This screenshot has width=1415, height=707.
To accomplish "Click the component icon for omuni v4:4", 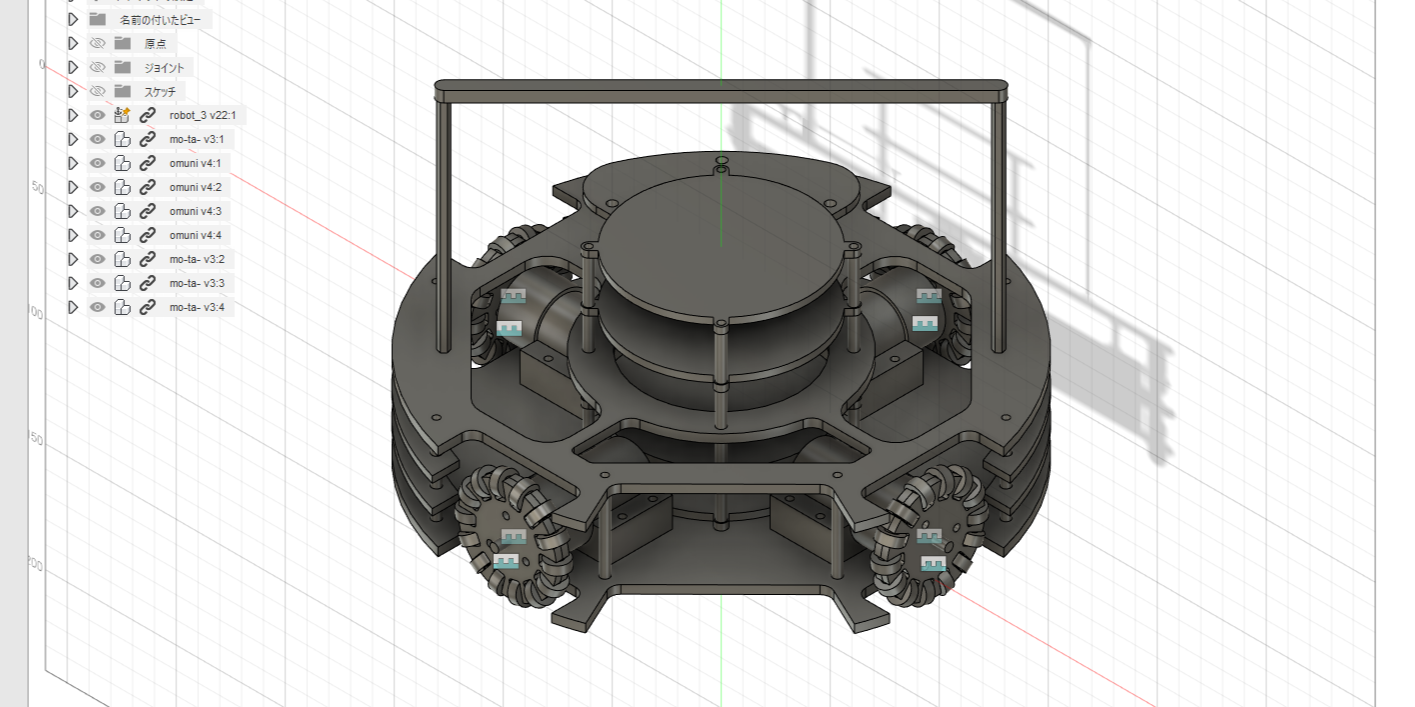I will (123, 235).
